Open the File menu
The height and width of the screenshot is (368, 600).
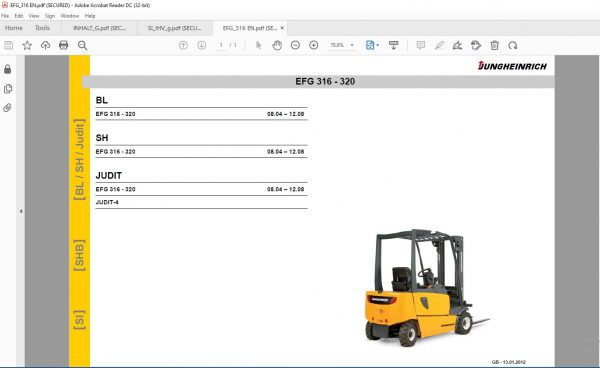click(5, 16)
